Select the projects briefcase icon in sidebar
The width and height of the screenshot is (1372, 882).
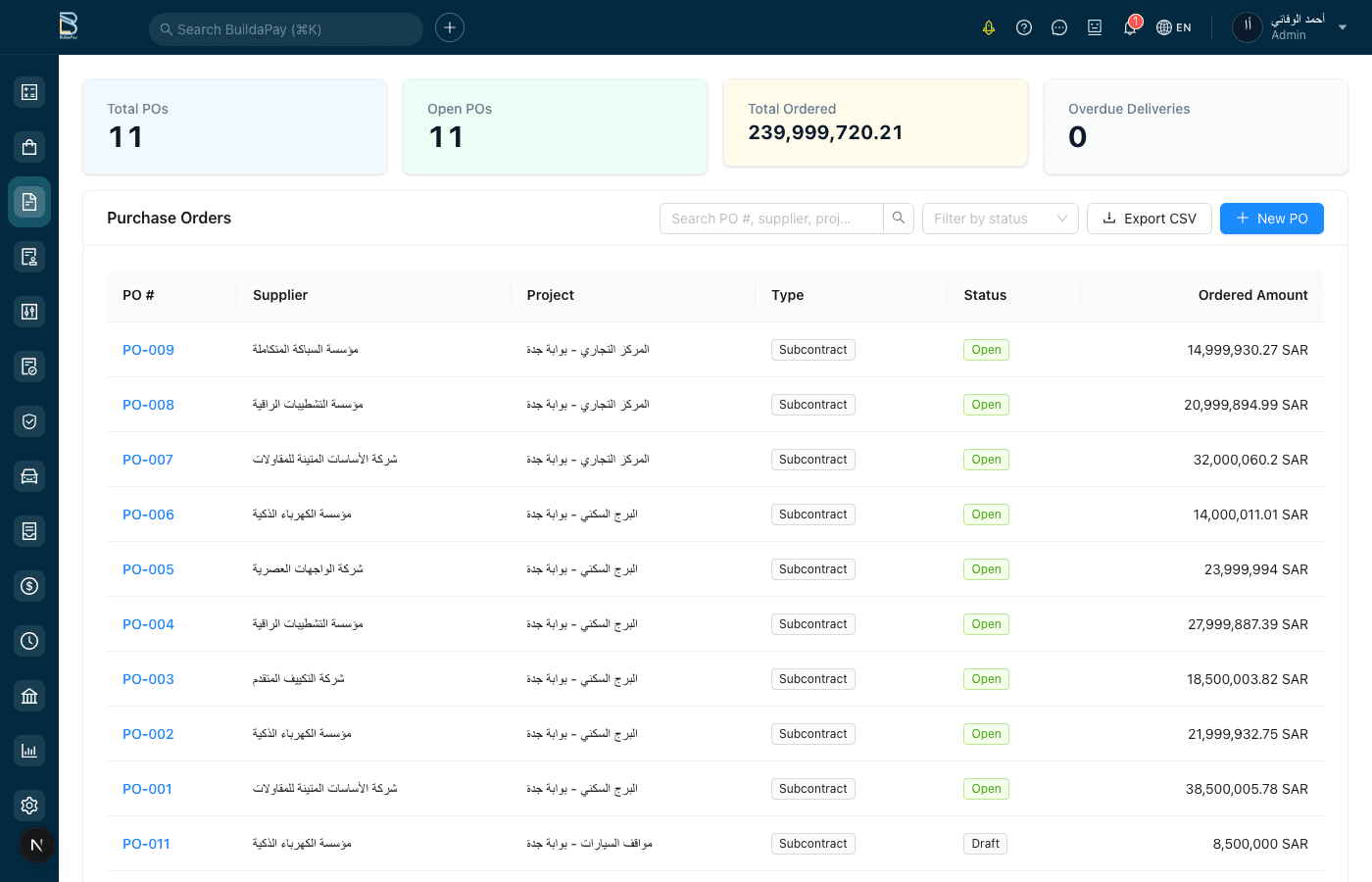point(29,146)
